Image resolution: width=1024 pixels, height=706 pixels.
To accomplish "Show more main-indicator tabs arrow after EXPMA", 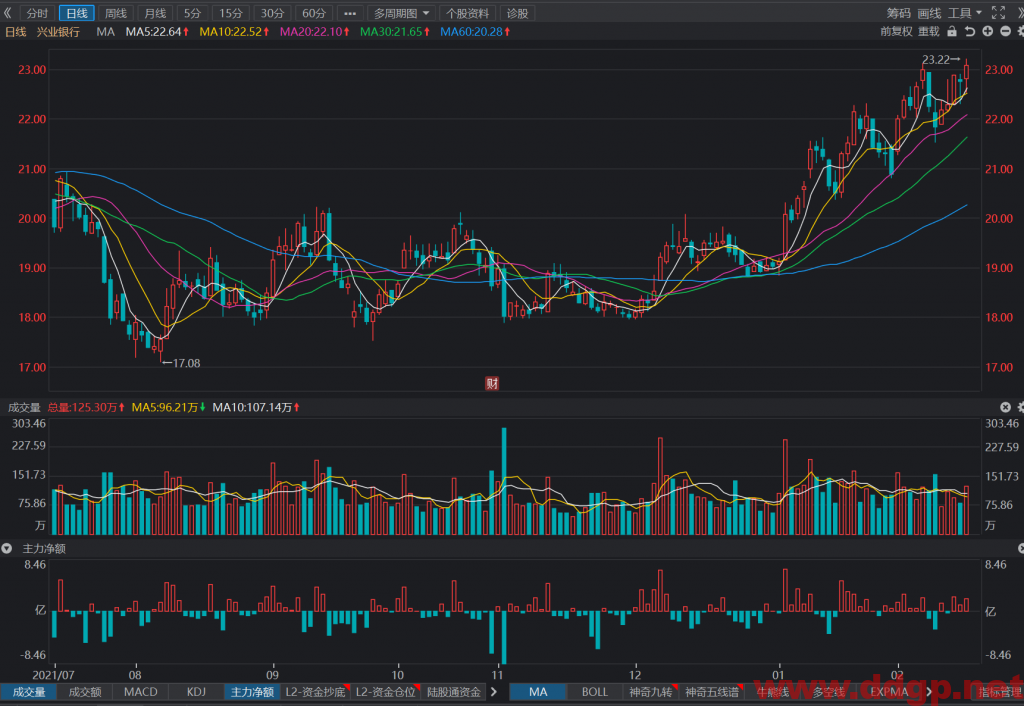I will click(929, 692).
